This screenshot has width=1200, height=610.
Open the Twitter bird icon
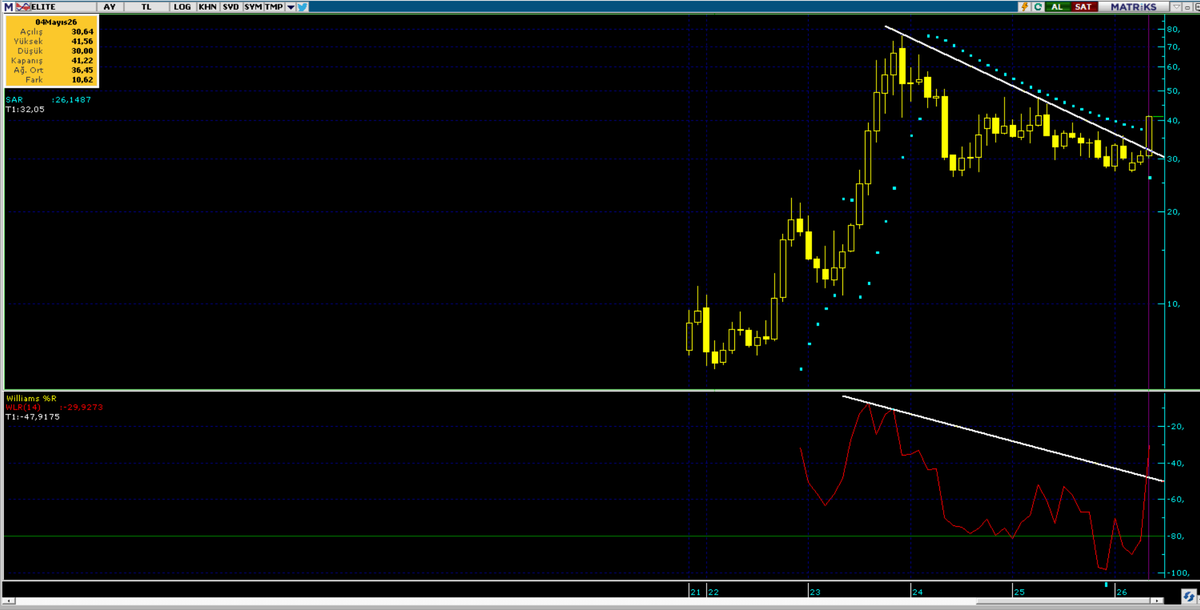coord(301,7)
